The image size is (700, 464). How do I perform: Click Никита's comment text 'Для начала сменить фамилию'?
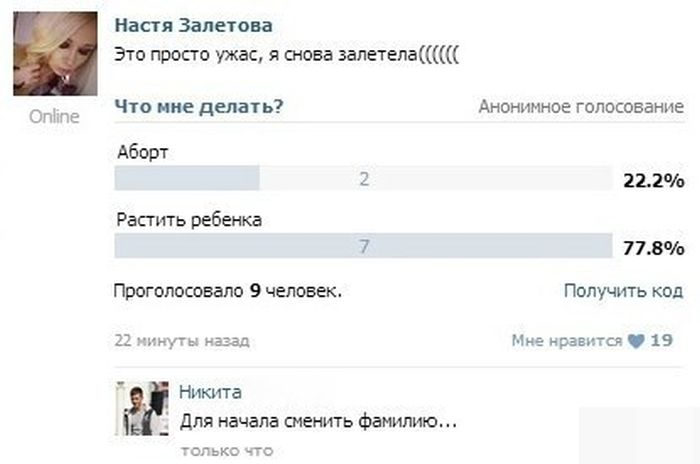pos(318,422)
